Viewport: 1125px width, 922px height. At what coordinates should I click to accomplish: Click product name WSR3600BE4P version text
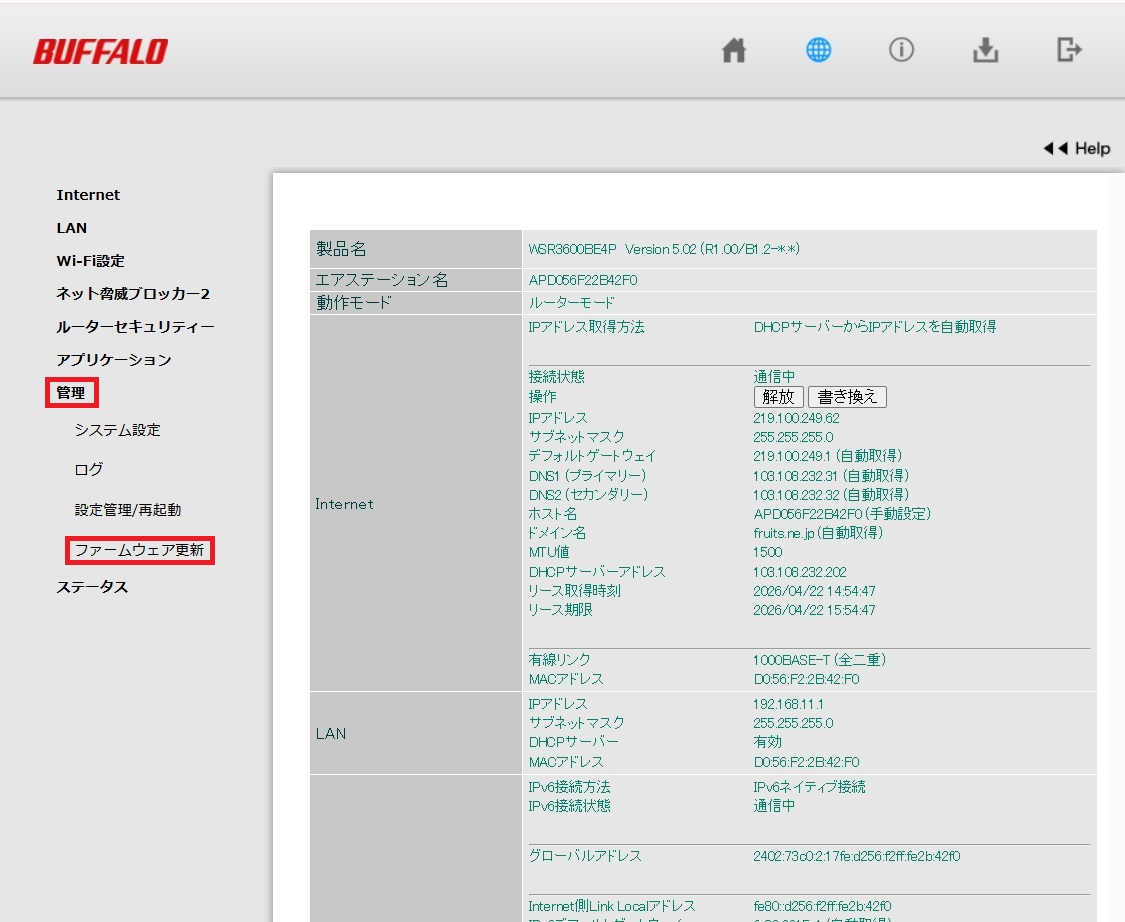click(664, 249)
